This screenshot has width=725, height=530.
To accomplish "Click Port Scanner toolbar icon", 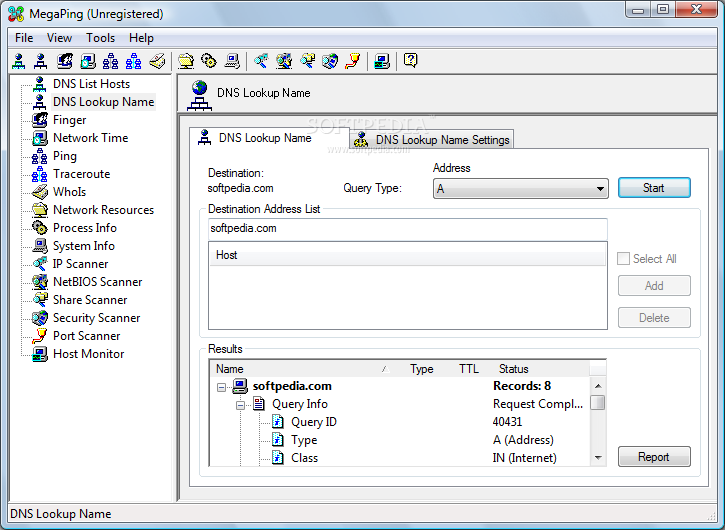I will click(x=353, y=61).
